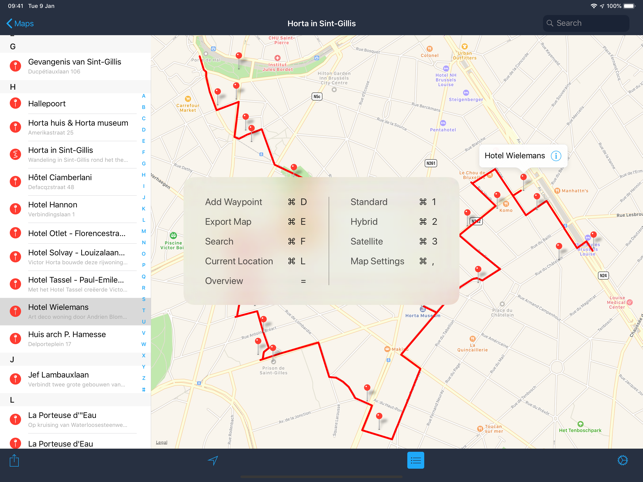This screenshot has height=482, width=643.
Task: Go back to Maps
Action: [x=20, y=23]
